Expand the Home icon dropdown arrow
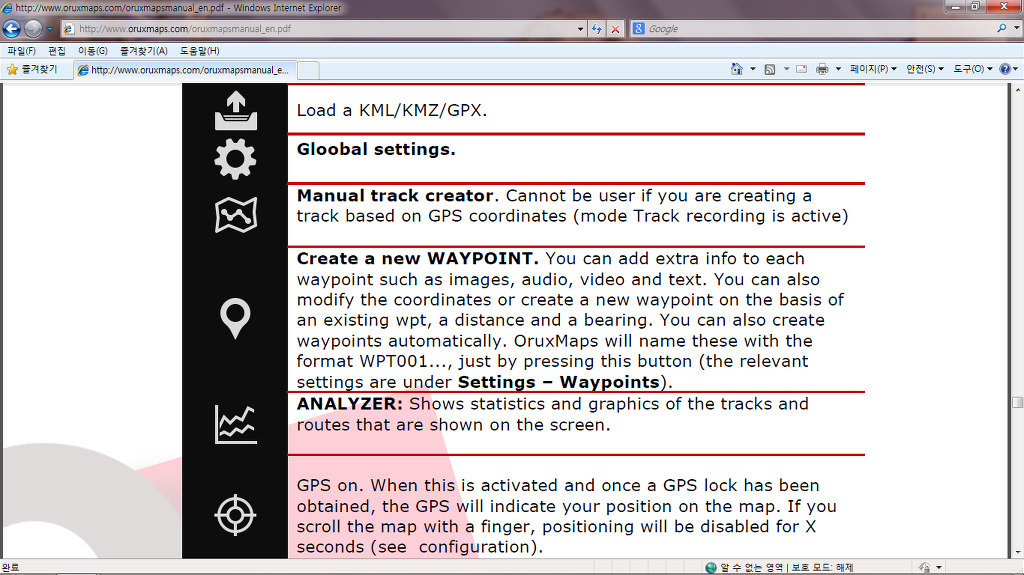The image size is (1024, 575). point(753,69)
